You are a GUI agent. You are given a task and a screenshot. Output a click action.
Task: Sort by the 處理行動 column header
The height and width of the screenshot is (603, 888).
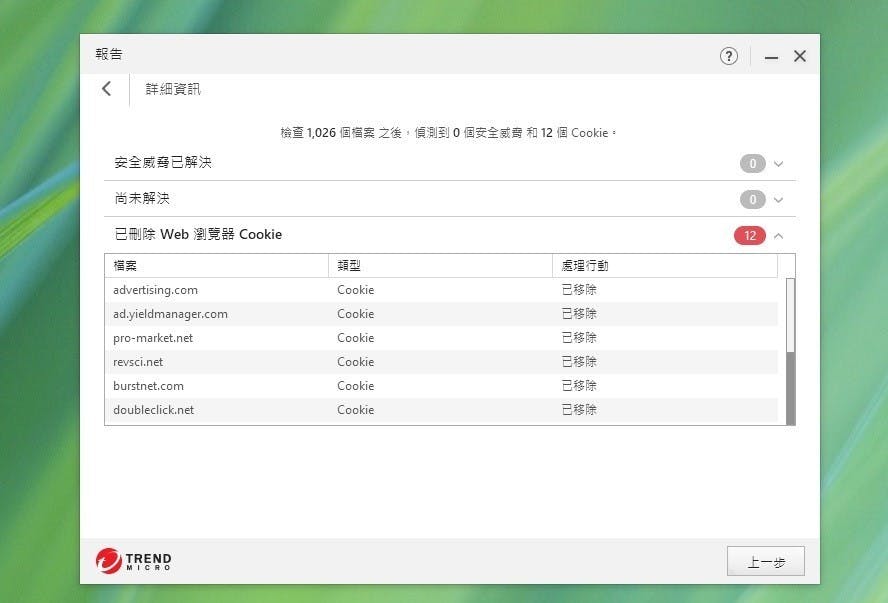click(x=664, y=266)
